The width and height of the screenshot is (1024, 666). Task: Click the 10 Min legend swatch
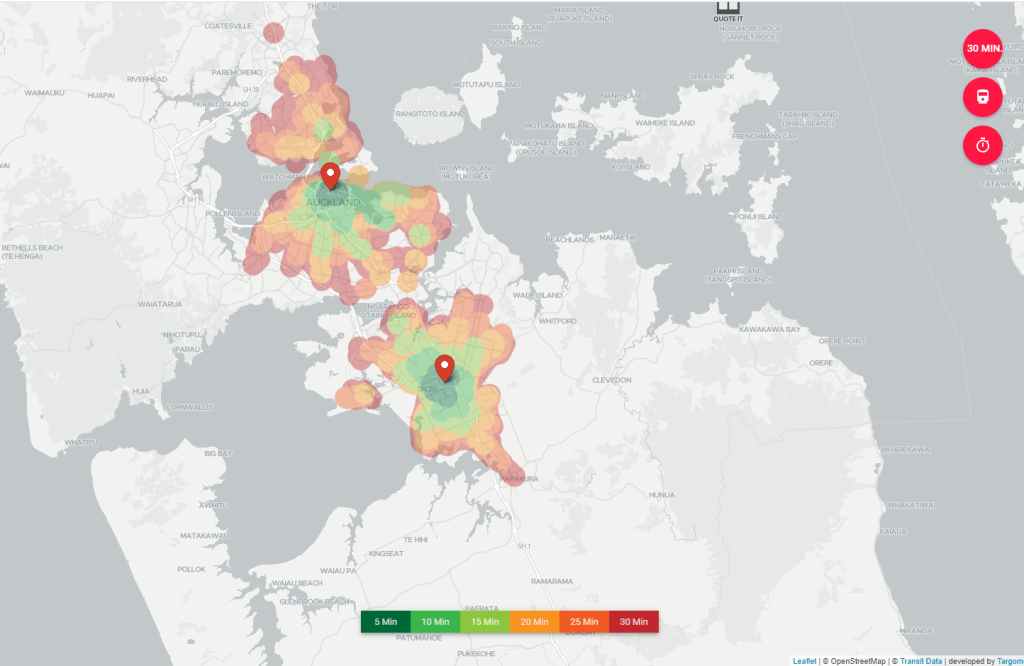click(x=435, y=622)
